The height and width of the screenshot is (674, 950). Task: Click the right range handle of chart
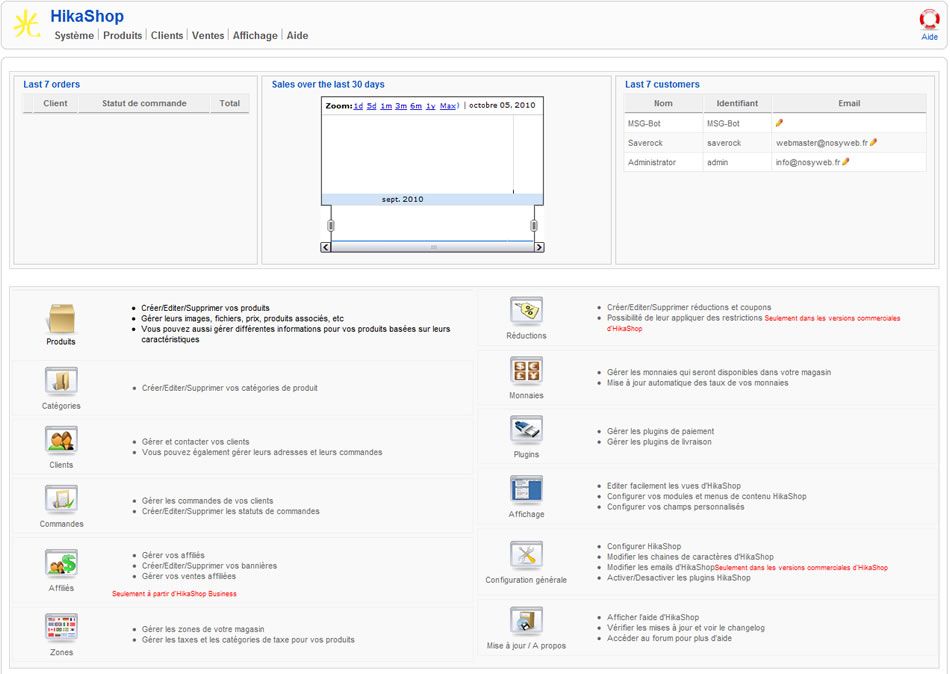(x=534, y=225)
